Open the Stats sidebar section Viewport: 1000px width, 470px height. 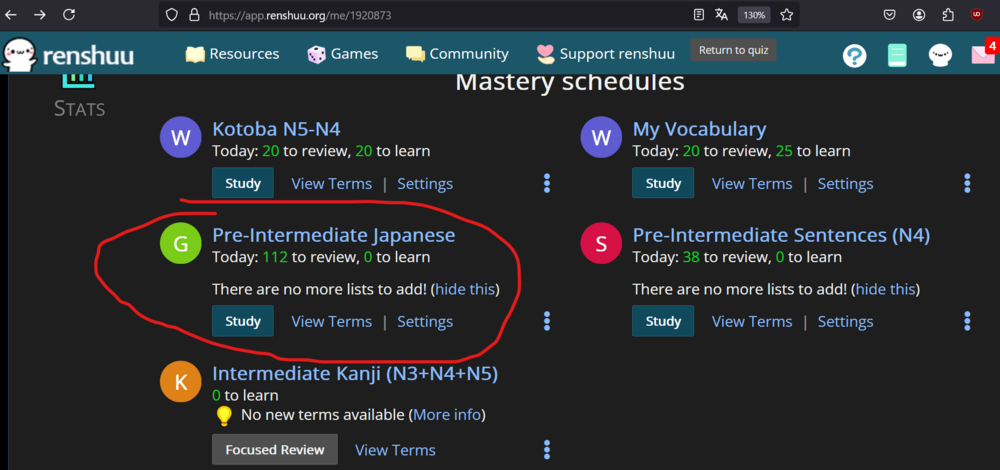pyautogui.click(x=80, y=96)
